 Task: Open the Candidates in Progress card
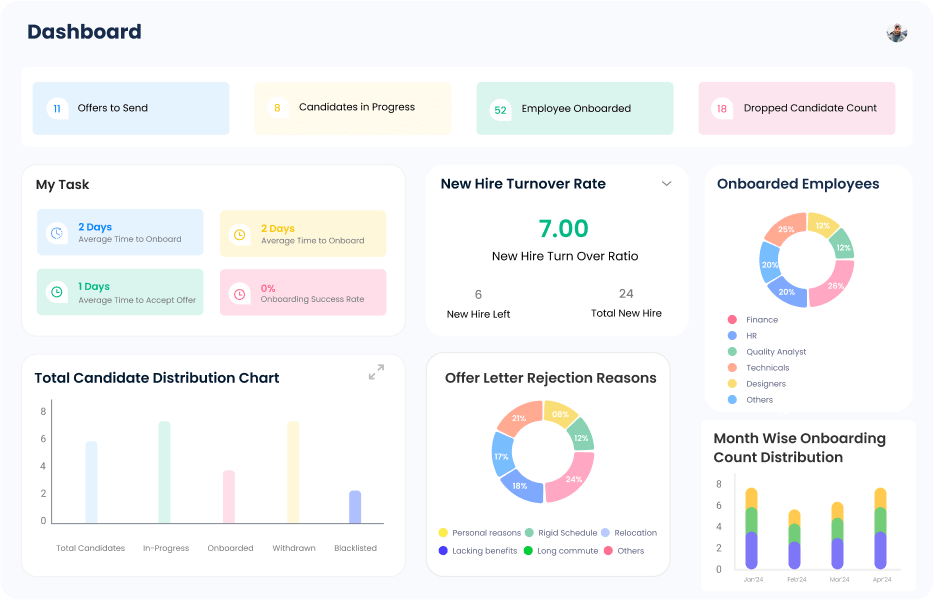[x=353, y=108]
